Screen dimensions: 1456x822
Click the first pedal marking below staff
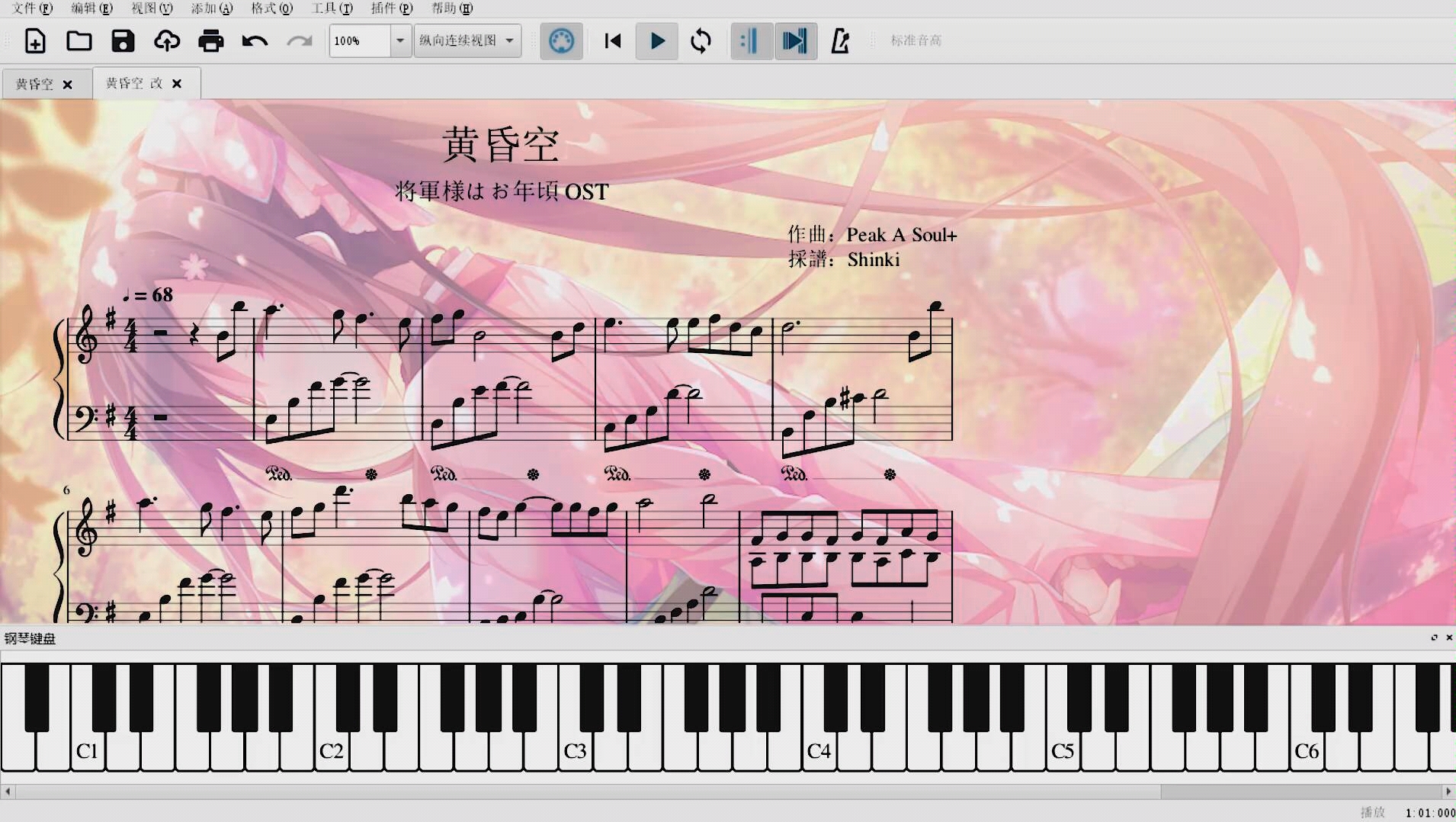(x=279, y=474)
